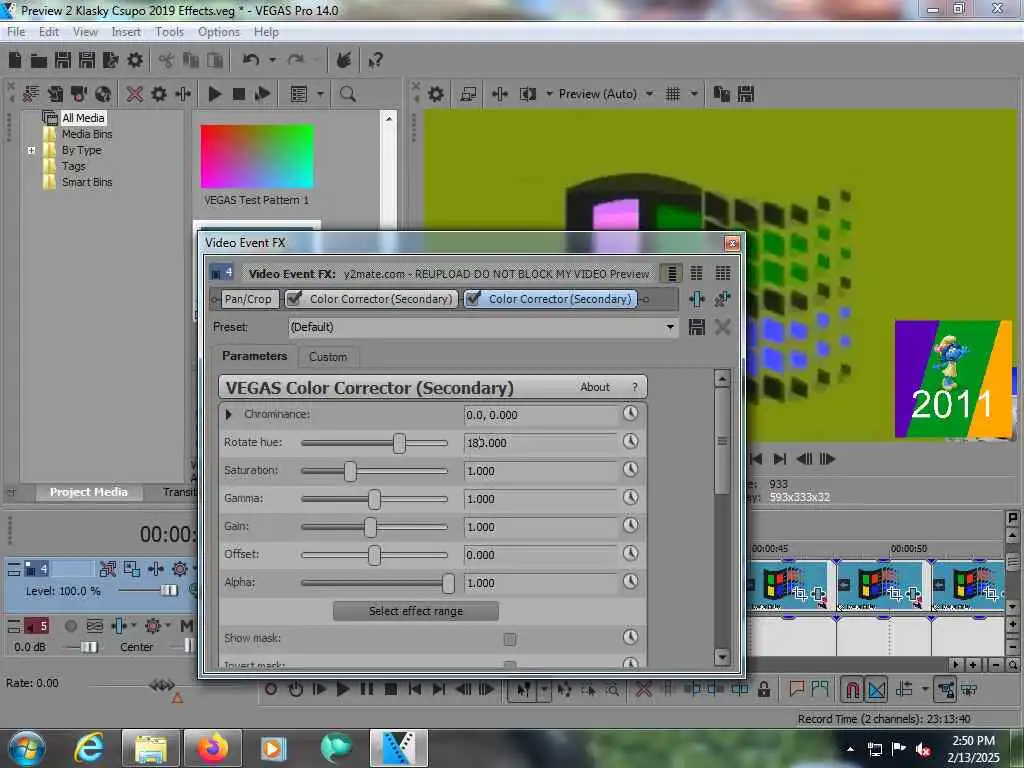Click the track 4 Level slider handle
The width and height of the screenshot is (1024, 768).
tap(169, 590)
